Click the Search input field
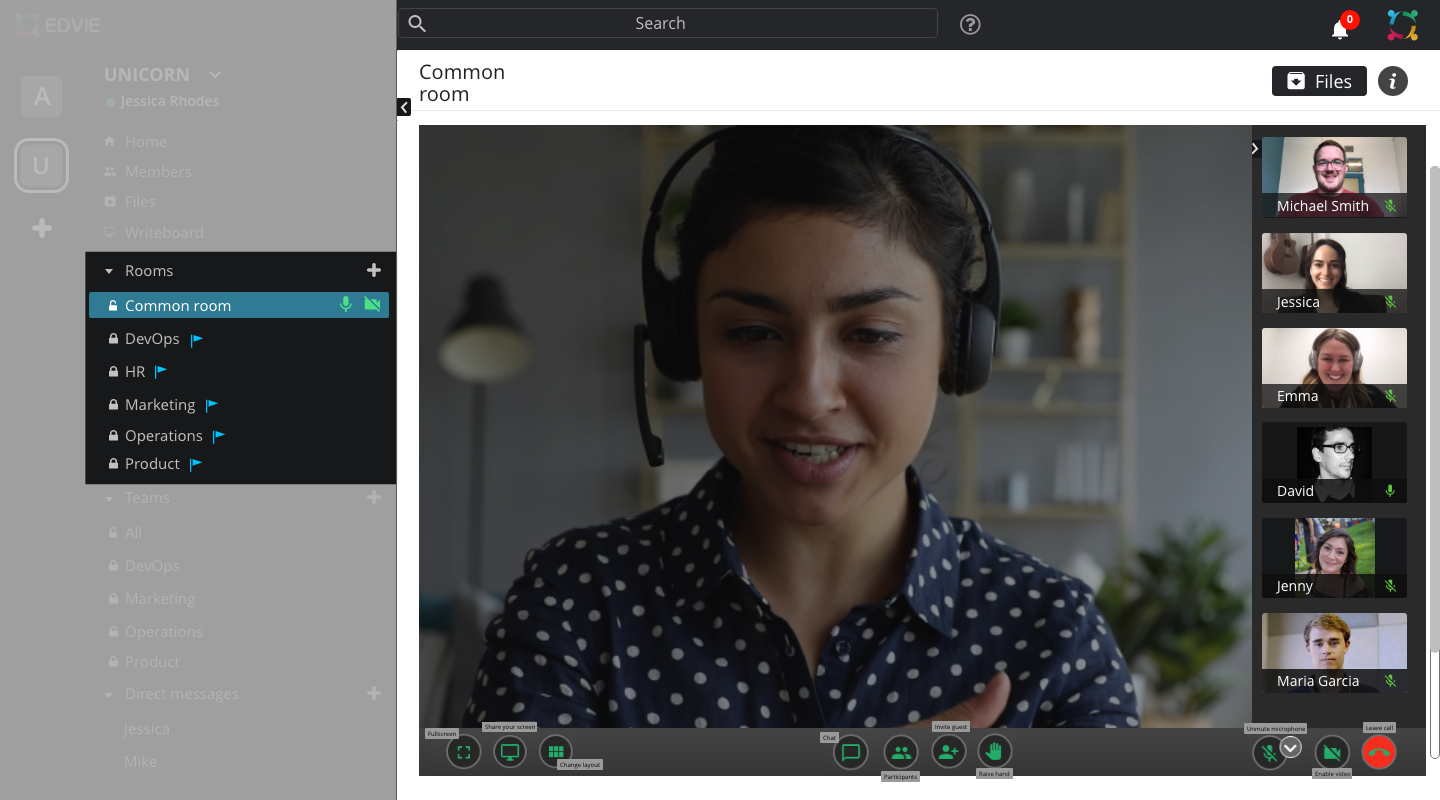The height and width of the screenshot is (800, 1440). (x=667, y=24)
